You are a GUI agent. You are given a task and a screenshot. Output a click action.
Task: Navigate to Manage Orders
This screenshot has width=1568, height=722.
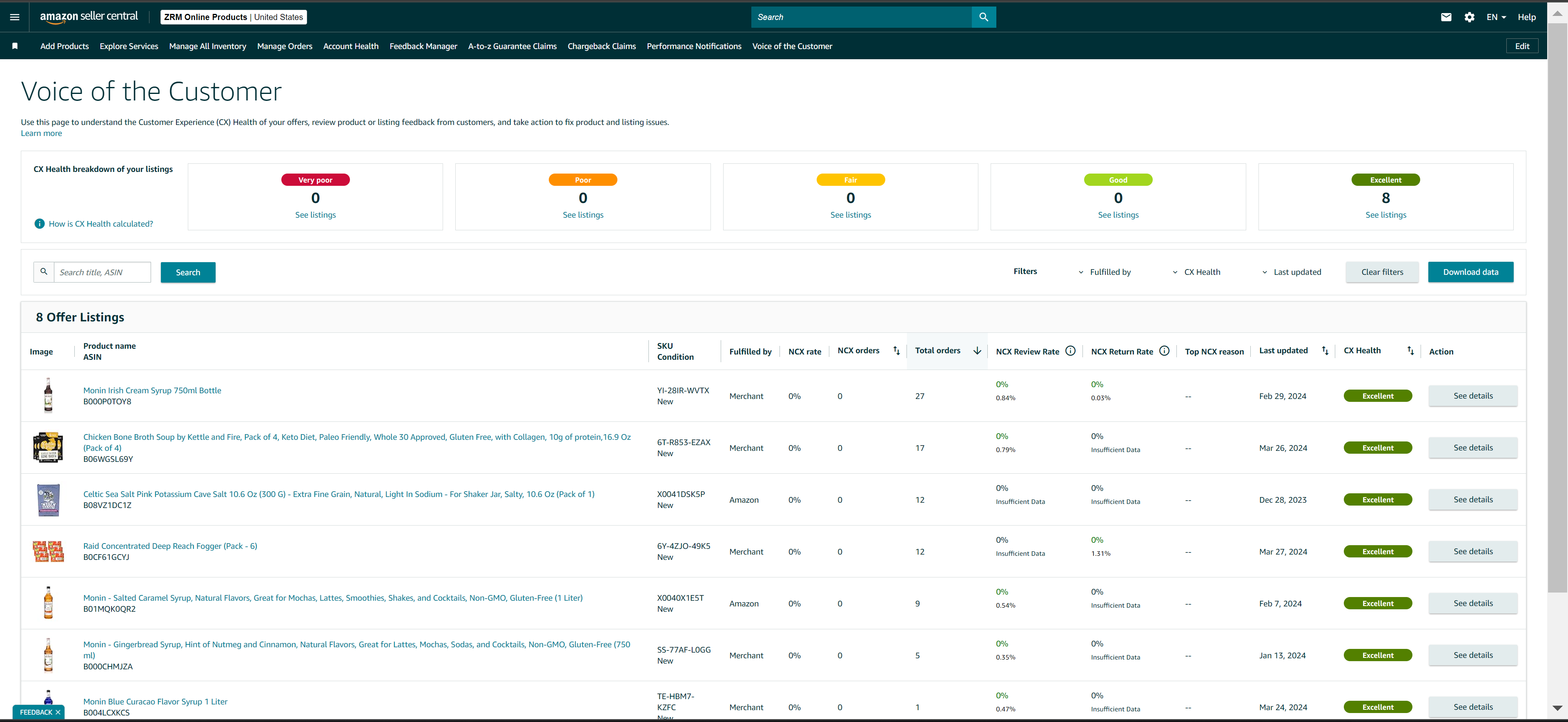tap(285, 46)
